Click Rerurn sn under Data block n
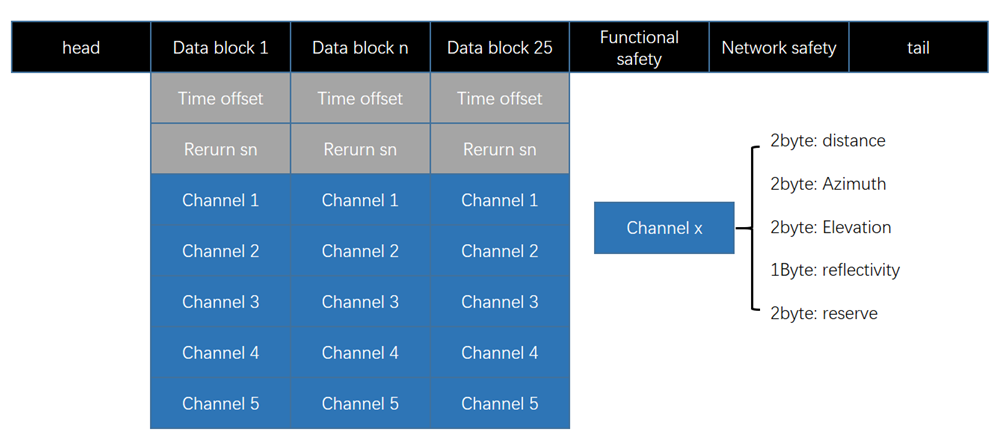The image size is (998, 447). pyautogui.click(x=360, y=150)
